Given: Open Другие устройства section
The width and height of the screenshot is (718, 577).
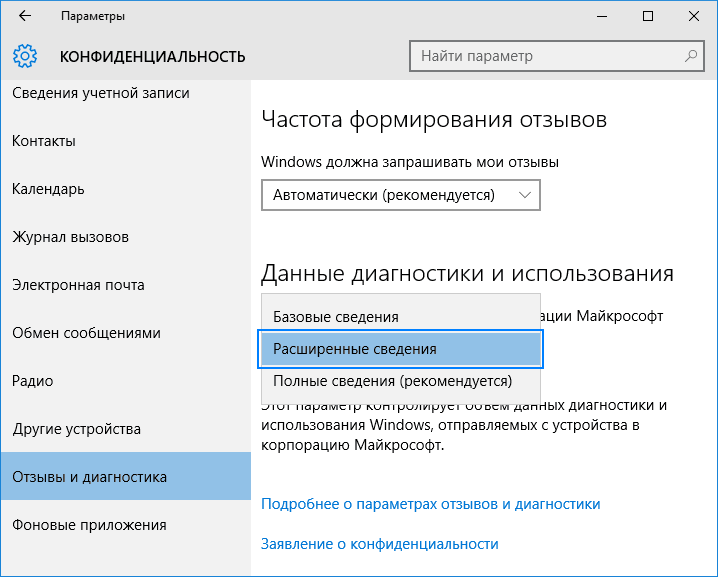Looking at the screenshot, I should click(x=76, y=429).
